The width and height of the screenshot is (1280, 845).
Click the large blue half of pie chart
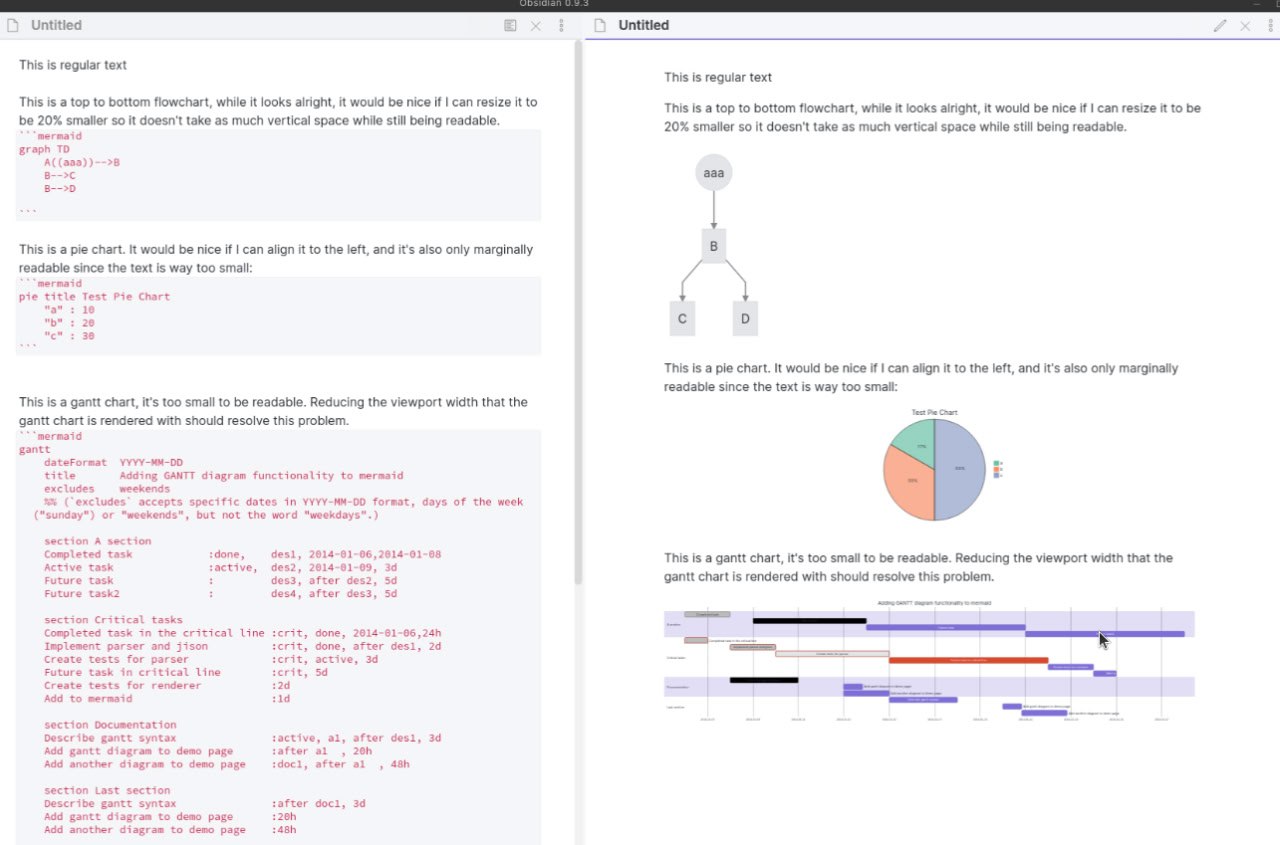click(x=960, y=470)
